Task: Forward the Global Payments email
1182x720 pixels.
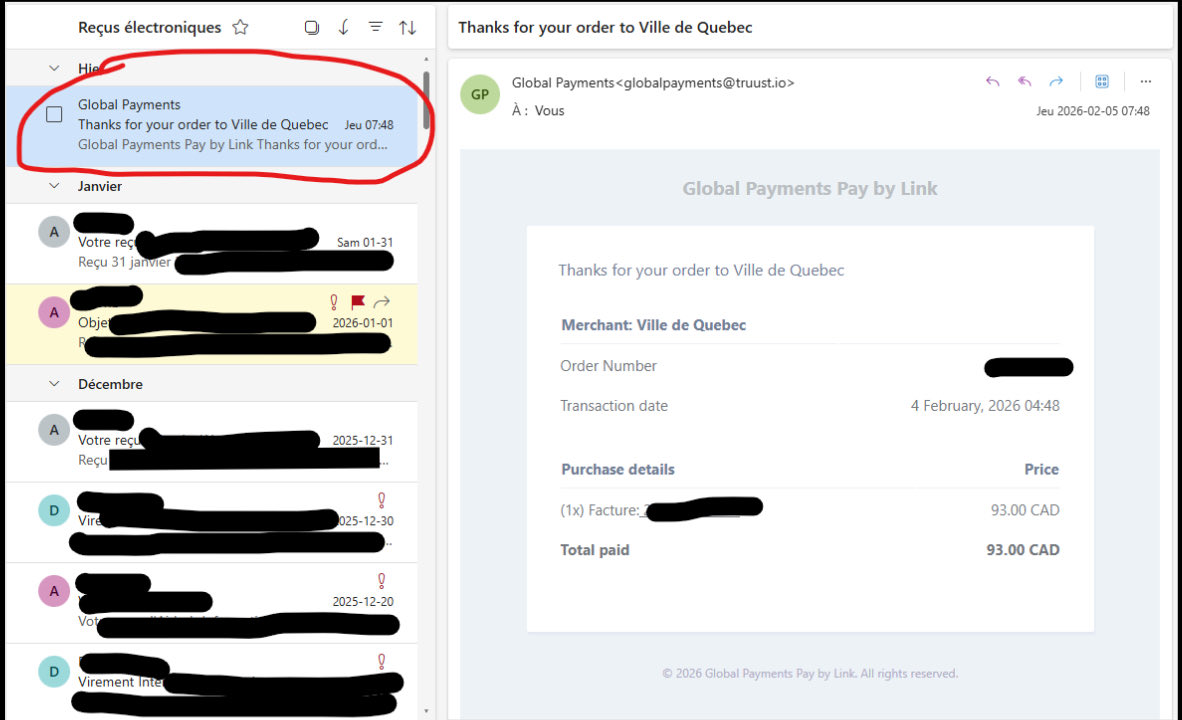Action: [1056, 81]
